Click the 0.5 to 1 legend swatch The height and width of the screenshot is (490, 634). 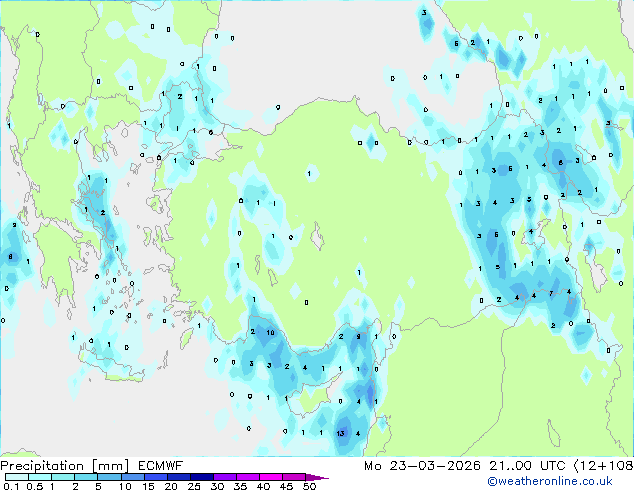coord(40,477)
